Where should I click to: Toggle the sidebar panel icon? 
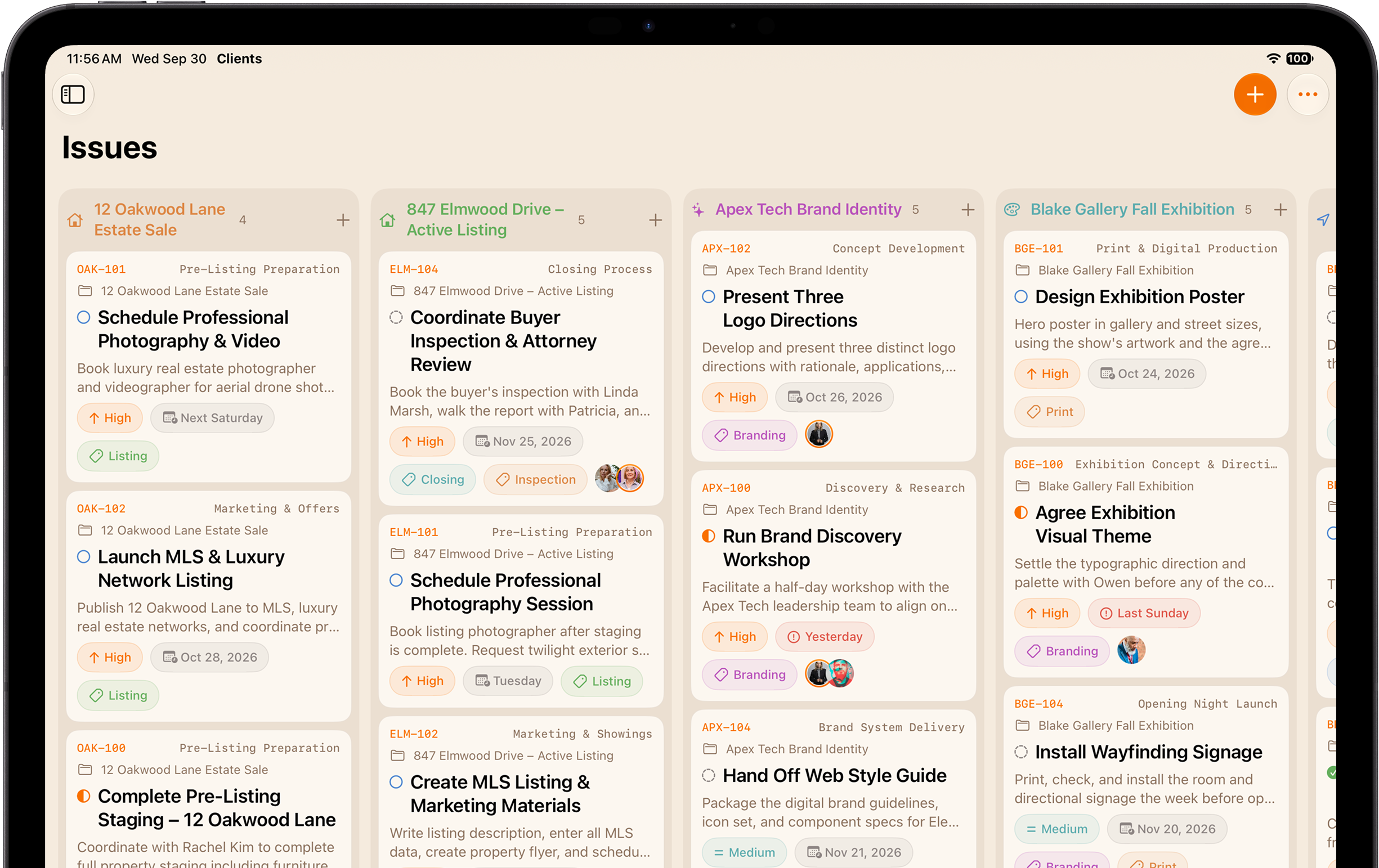73,95
